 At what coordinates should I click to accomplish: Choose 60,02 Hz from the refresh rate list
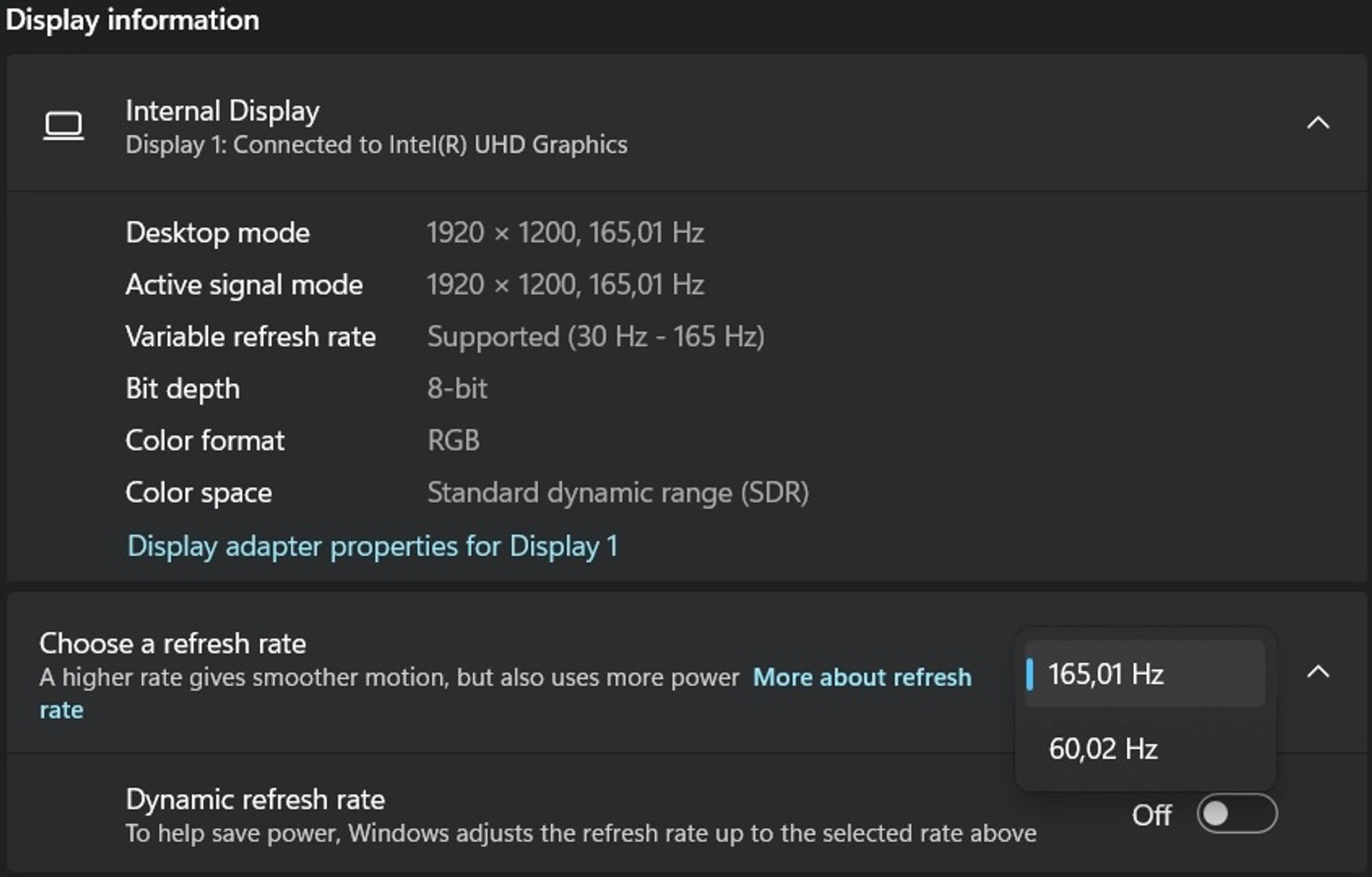pos(1103,749)
